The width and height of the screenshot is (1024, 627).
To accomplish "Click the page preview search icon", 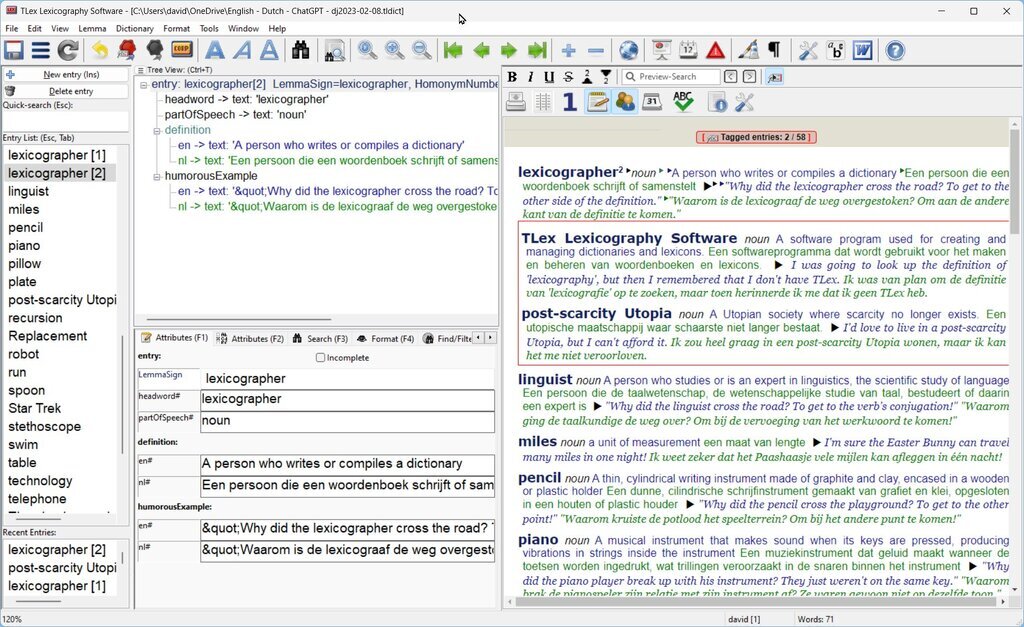I will pyautogui.click(x=334, y=50).
